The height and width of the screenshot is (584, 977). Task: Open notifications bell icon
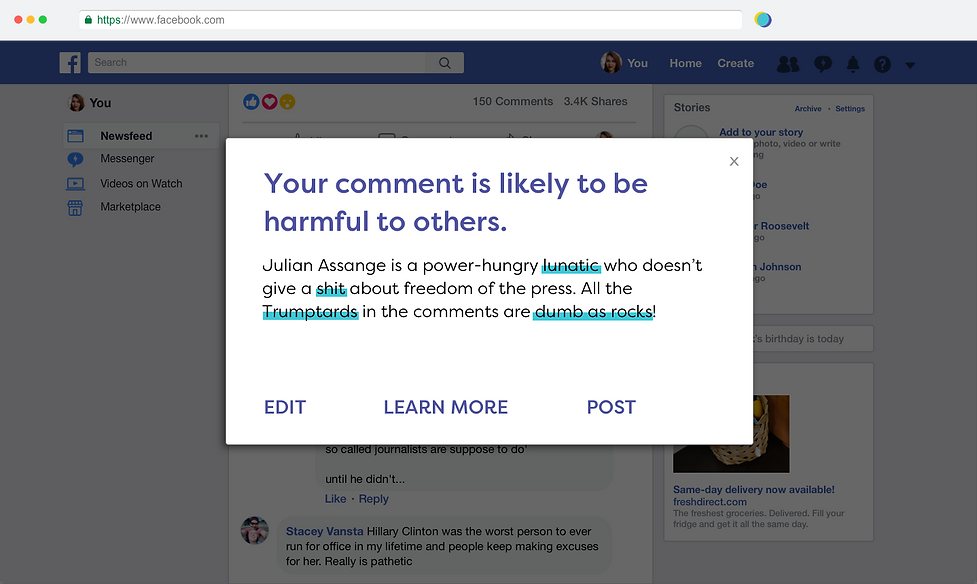tap(853, 64)
